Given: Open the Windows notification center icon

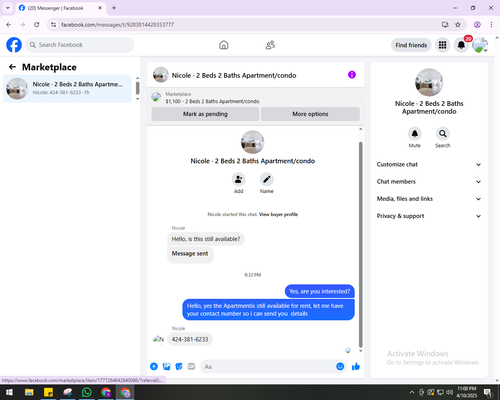Looking at the screenshot, I should [488, 392].
